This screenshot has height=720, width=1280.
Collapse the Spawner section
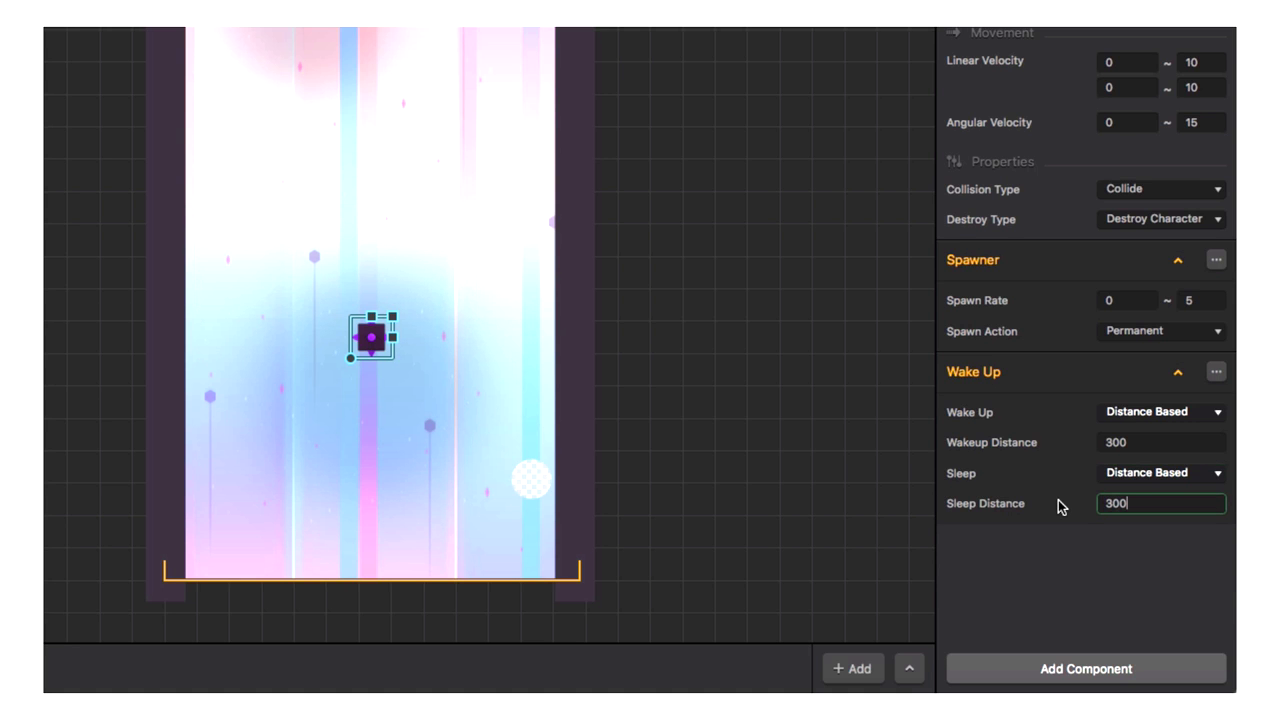(x=1178, y=260)
